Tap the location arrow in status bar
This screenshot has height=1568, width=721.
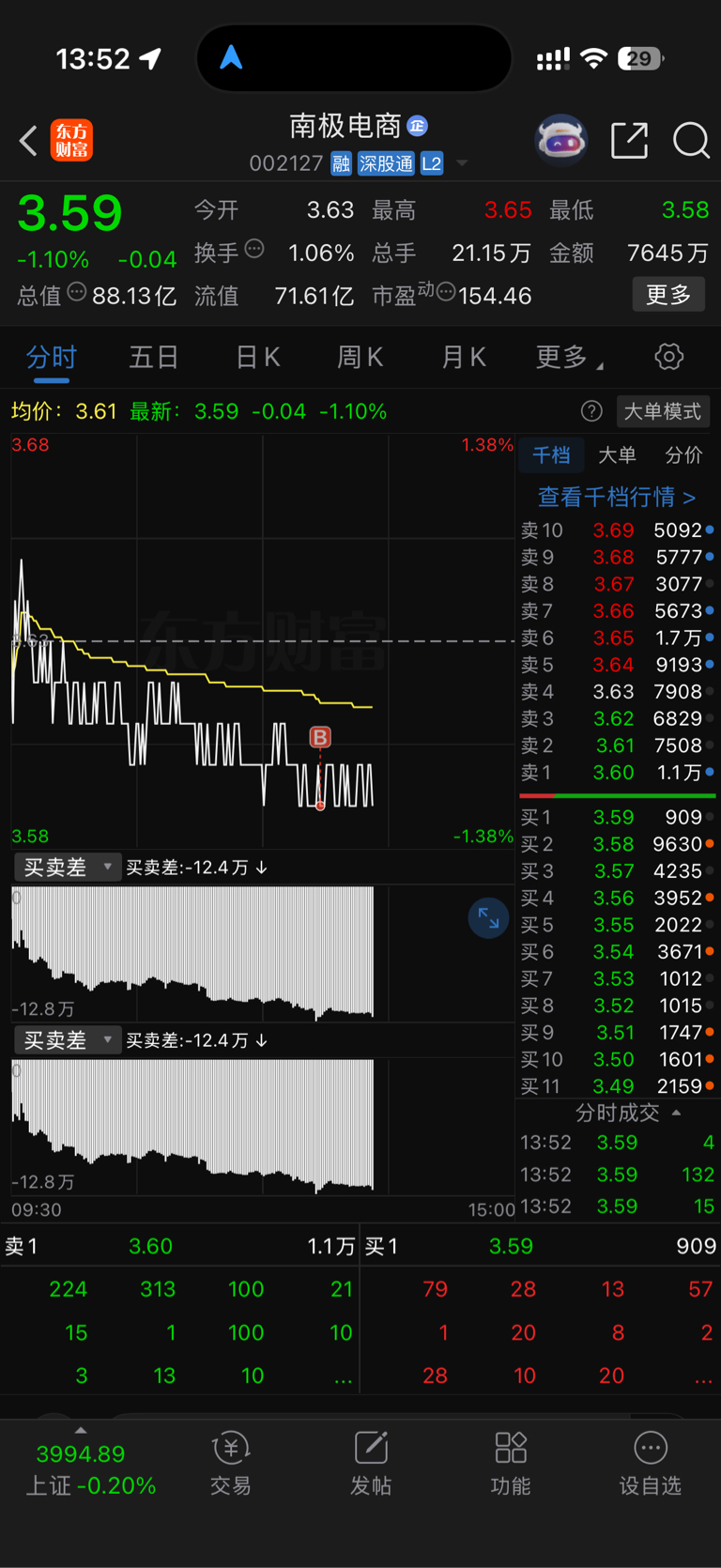pos(150,59)
